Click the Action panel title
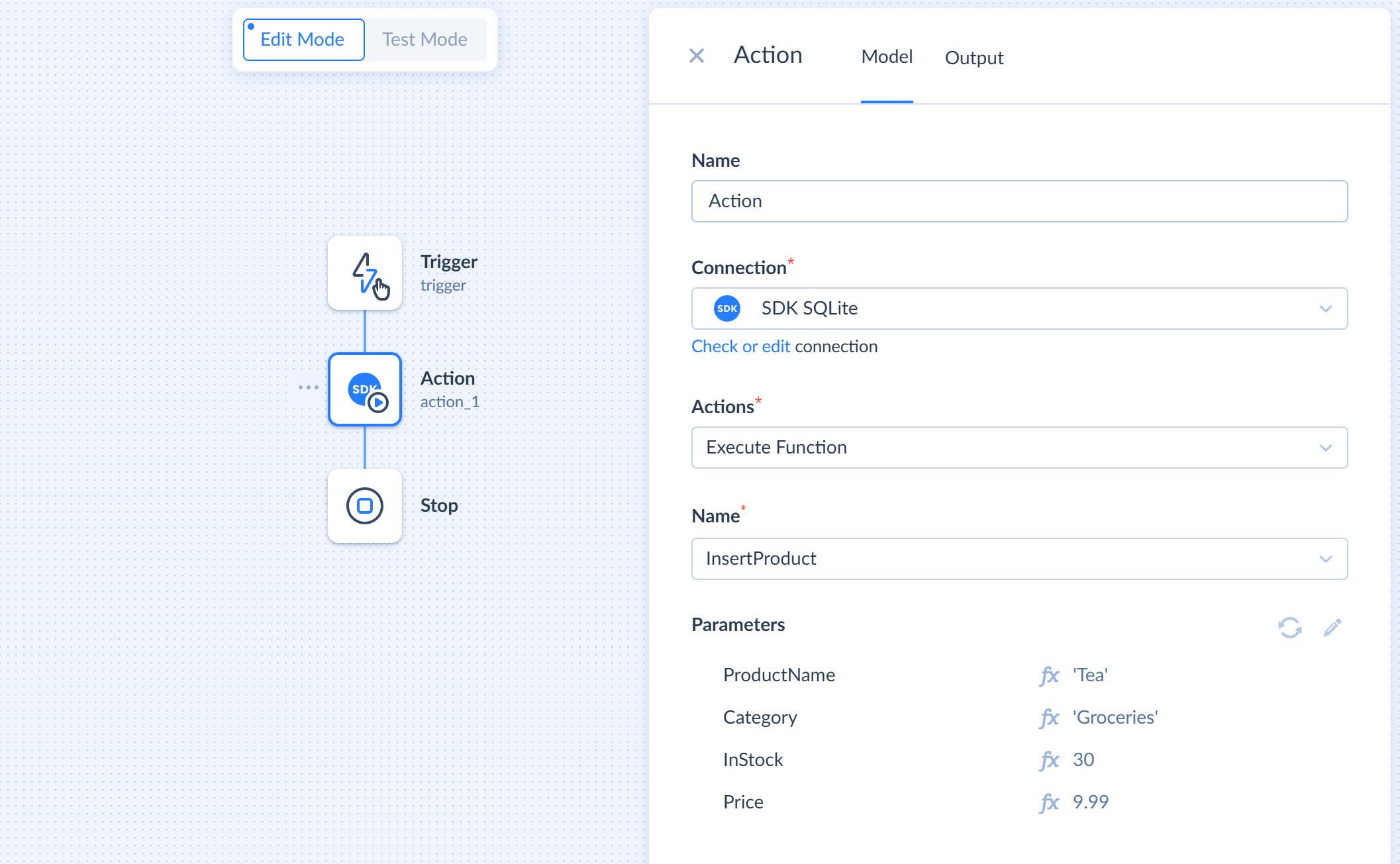Screen dimensions: 1400x864 [768, 55]
